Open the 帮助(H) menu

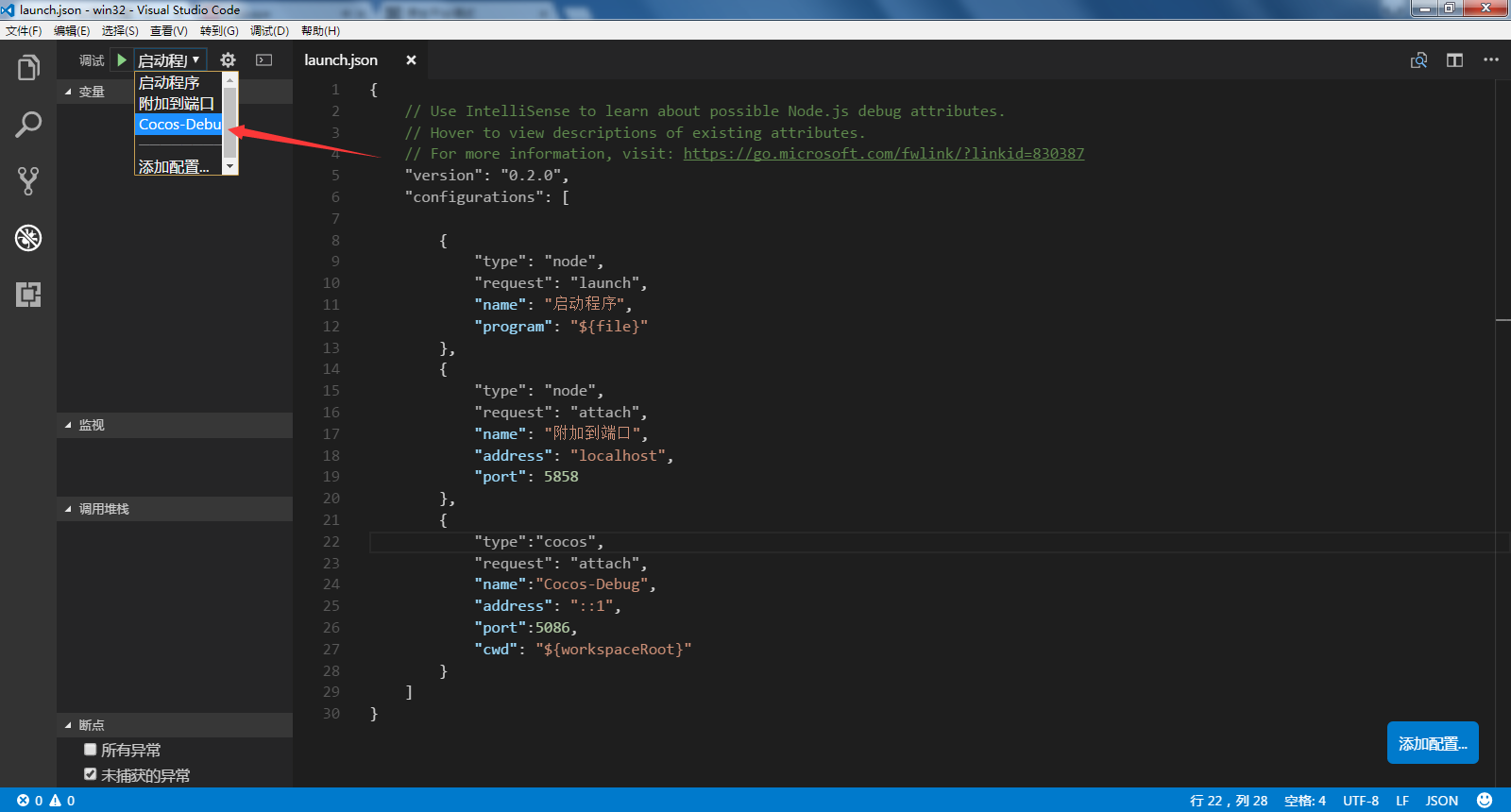[x=320, y=31]
